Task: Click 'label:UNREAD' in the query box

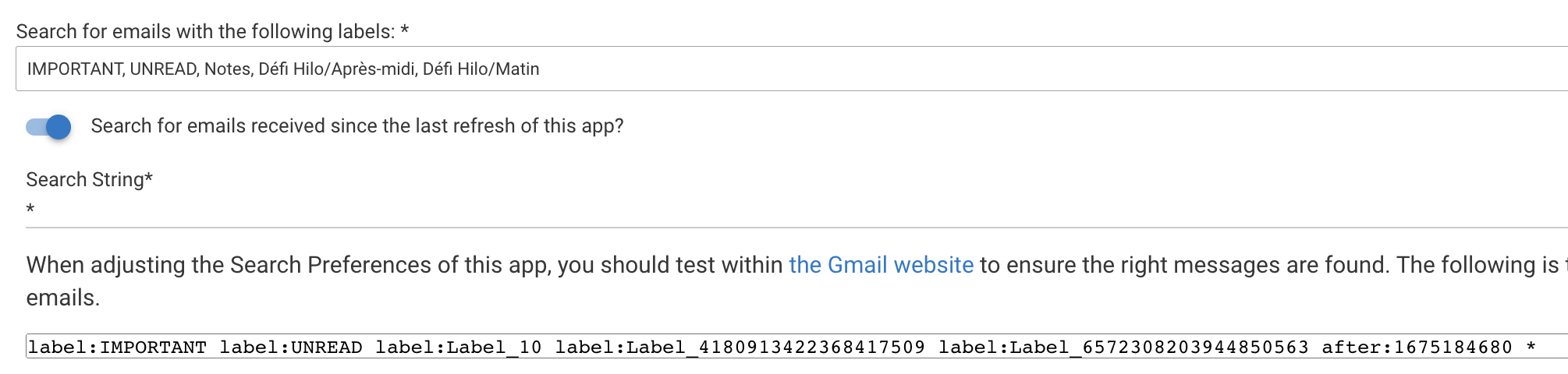Action: point(291,347)
